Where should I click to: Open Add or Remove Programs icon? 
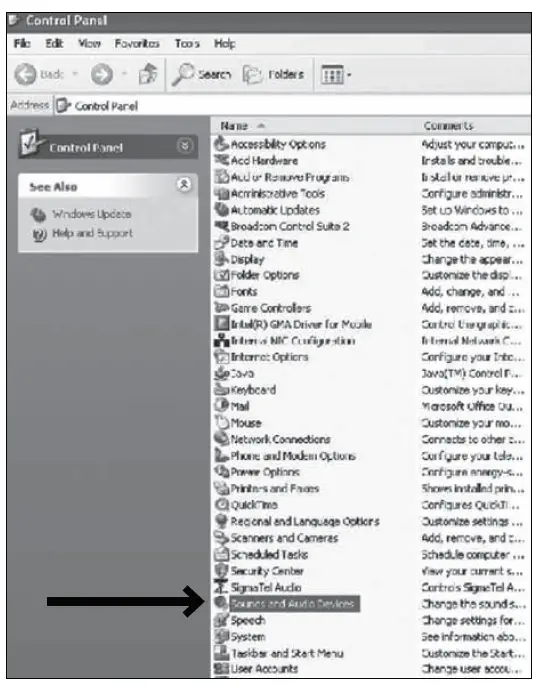pos(221,177)
